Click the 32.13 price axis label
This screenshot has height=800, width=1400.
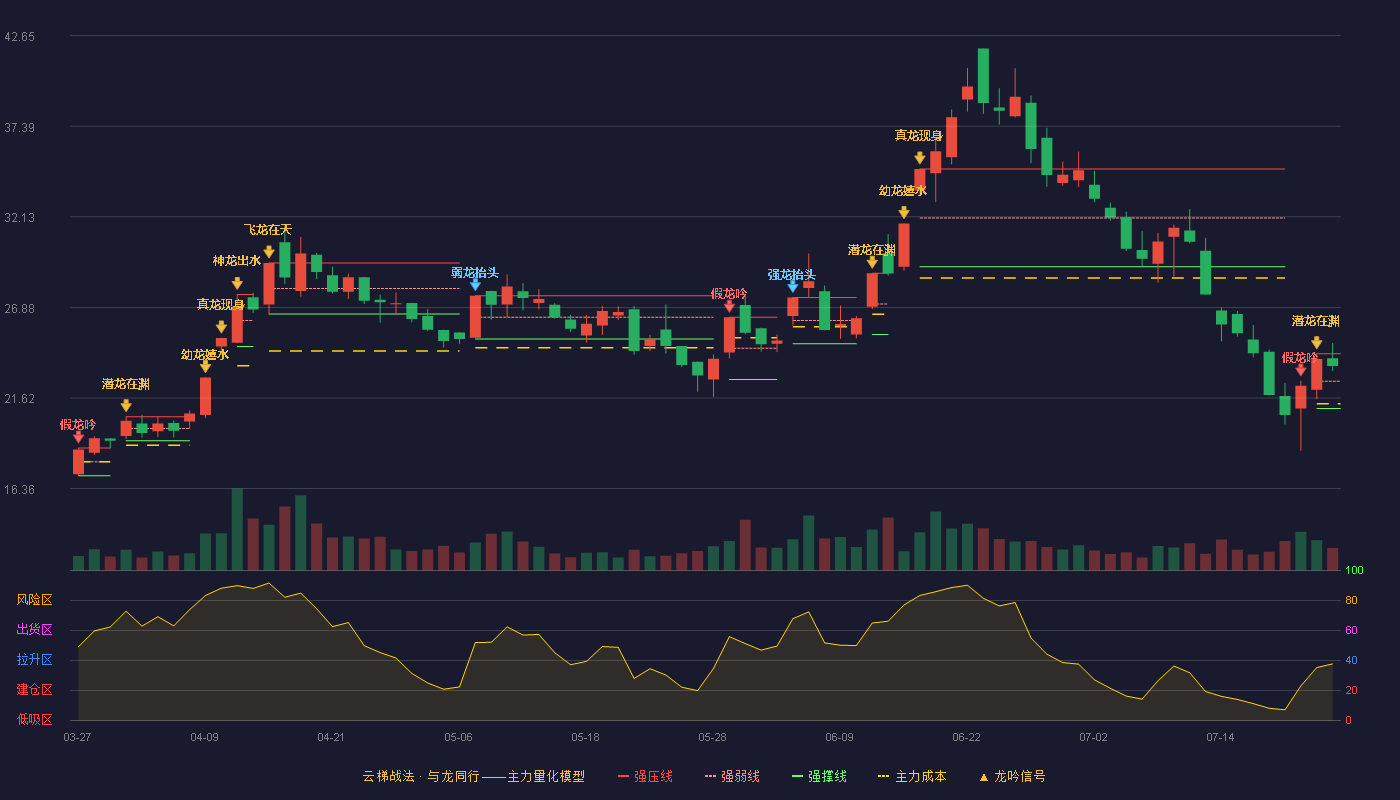19,217
